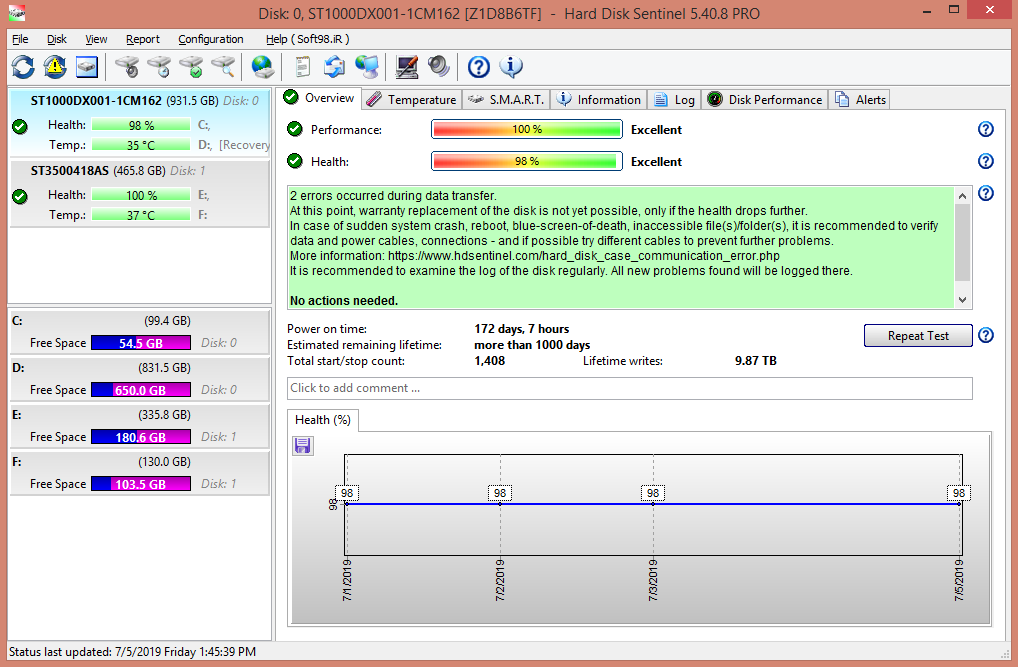The width and height of the screenshot is (1018, 667).
Task: Click the yellow warning triangle toolbar icon
Action: (x=55, y=67)
